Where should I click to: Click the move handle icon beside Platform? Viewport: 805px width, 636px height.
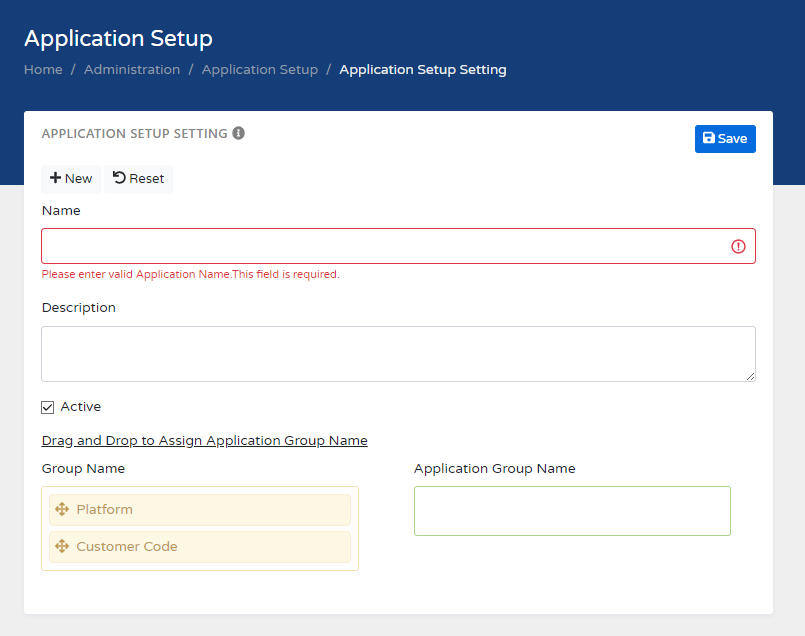62,510
